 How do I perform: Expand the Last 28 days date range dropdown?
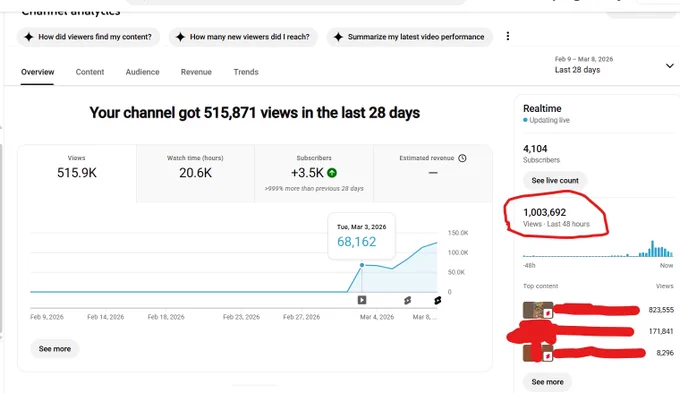(x=614, y=65)
